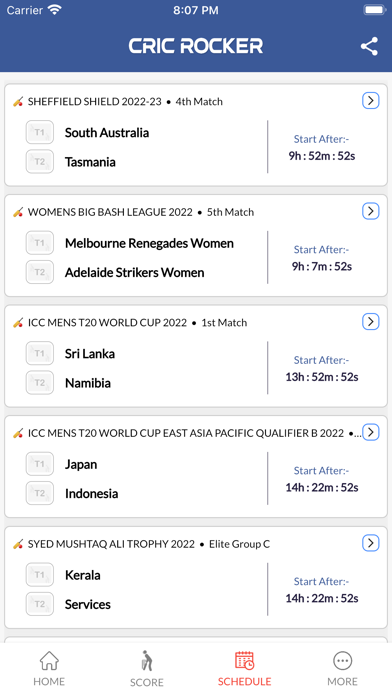
Task: Tap Melbourne Renegades Women team logo
Action: click(40, 243)
